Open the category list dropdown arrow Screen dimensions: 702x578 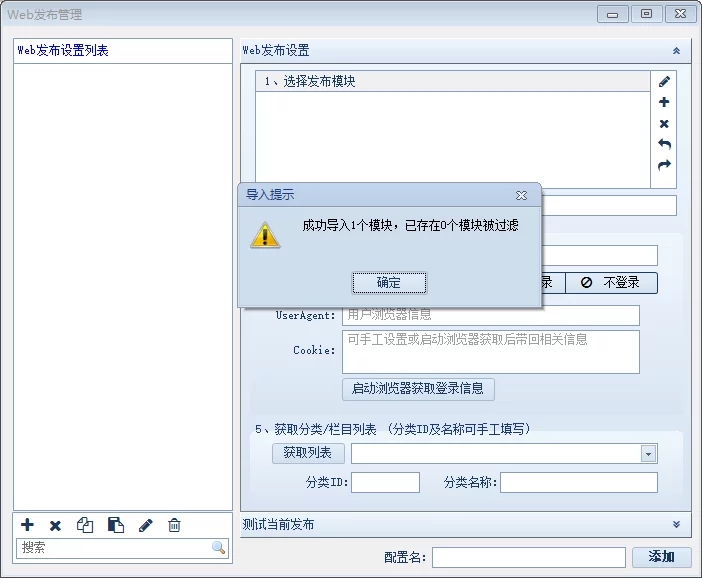coord(648,454)
